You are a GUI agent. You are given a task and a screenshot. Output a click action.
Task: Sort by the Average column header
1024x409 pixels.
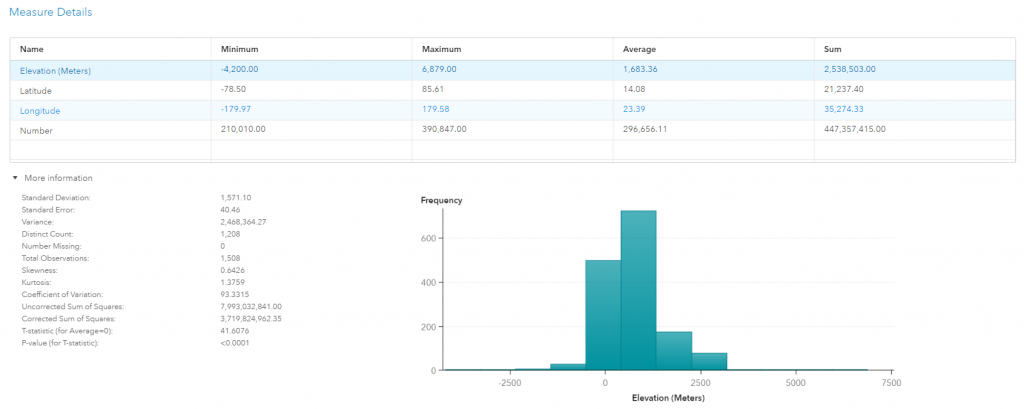coord(638,49)
